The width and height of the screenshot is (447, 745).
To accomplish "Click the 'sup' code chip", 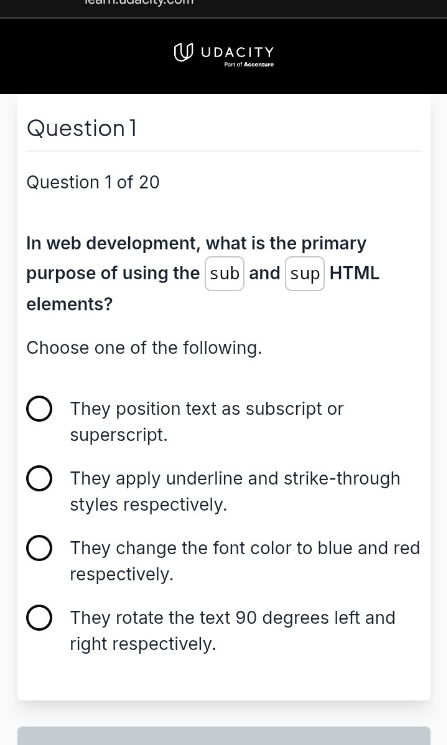I will pyautogui.click(x=305, y=274).
